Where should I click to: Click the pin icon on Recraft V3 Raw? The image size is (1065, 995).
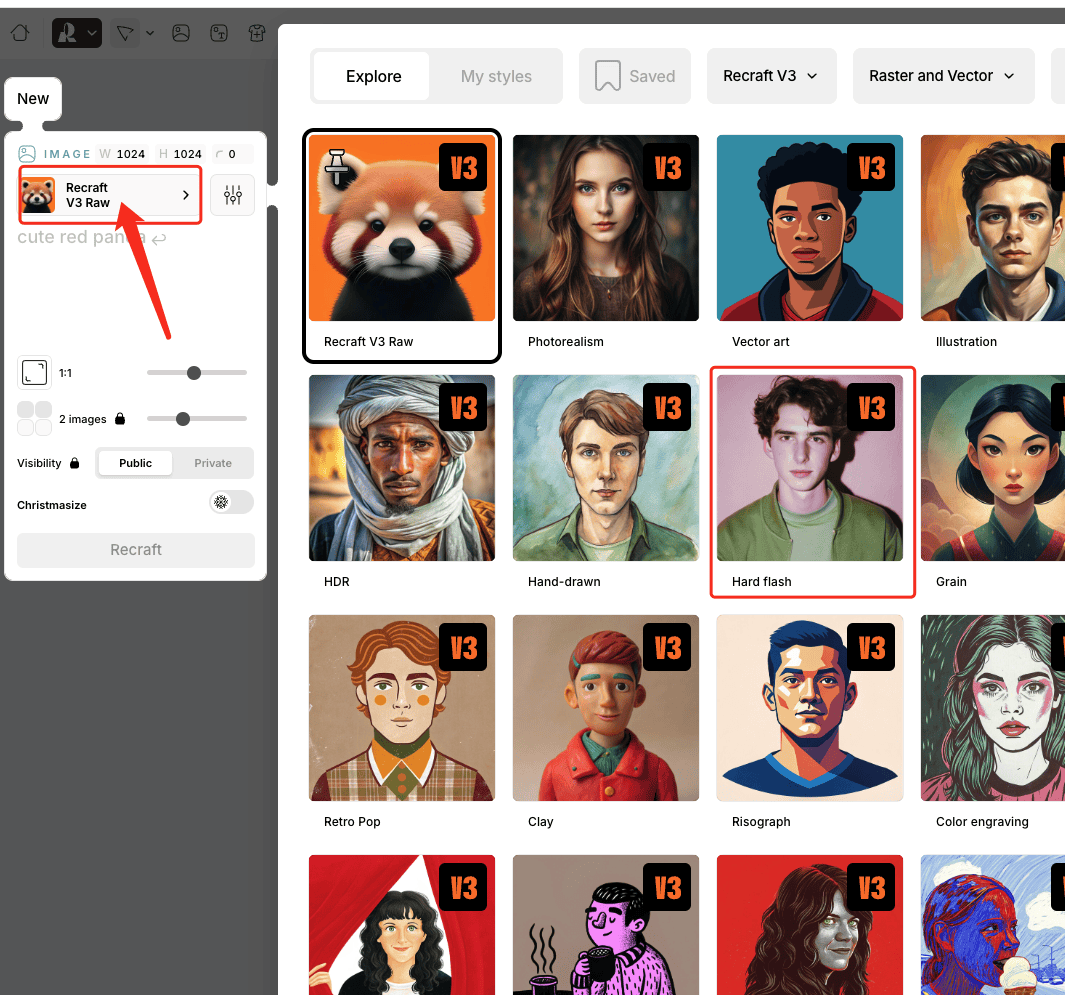pyautogui.click(x=336, y=167)
